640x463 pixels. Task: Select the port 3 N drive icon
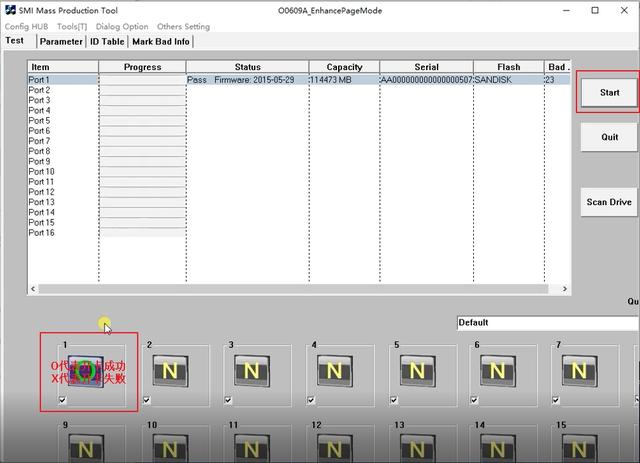coord(251,371)
